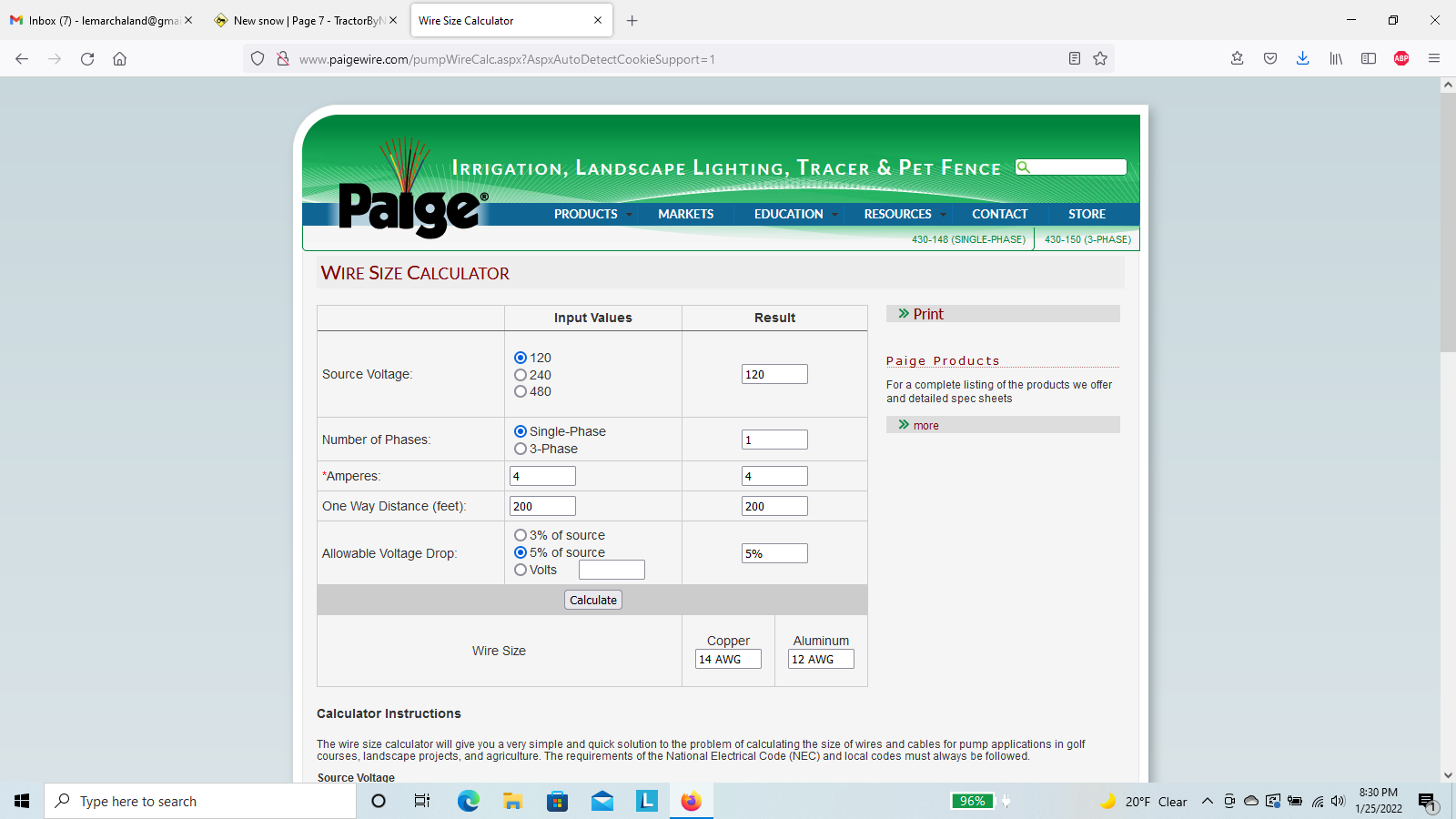Open Microsoft Edge from the taskbar
1456x819 pixels.
coord(468,801)
